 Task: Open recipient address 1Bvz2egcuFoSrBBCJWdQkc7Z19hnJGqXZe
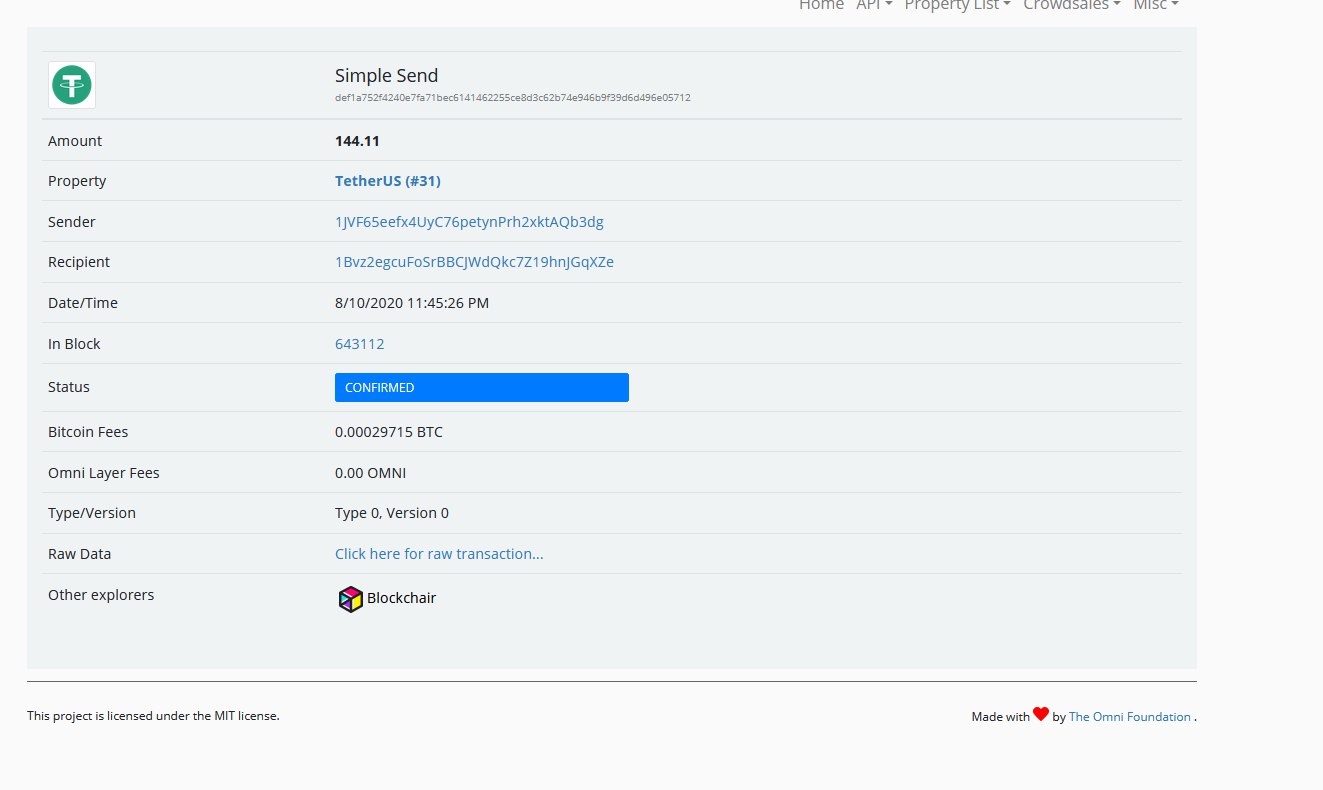474,262
